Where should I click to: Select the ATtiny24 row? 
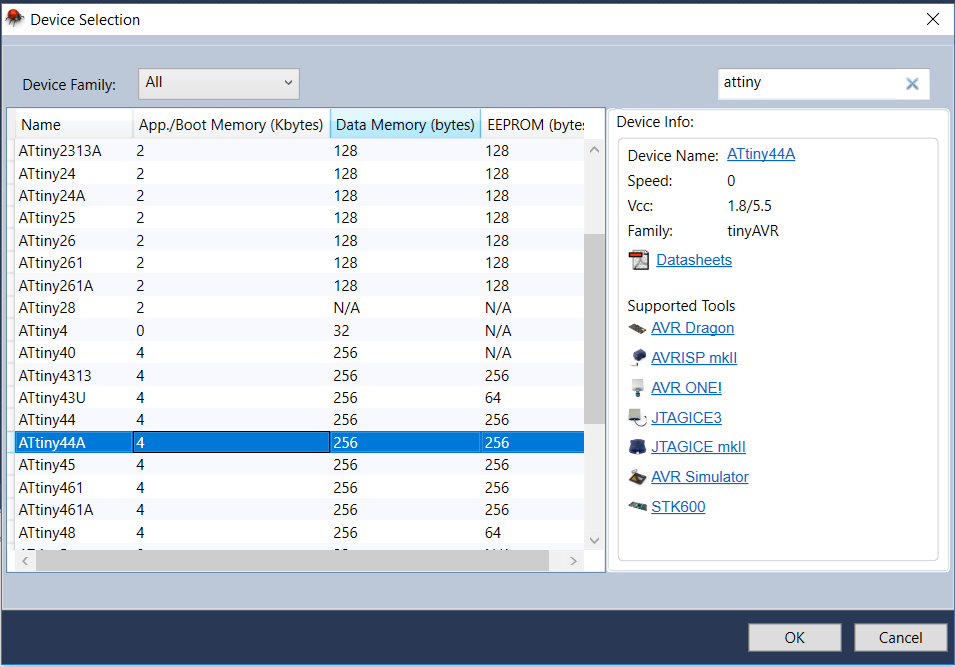pyautogui.click(x=298, y=174)
